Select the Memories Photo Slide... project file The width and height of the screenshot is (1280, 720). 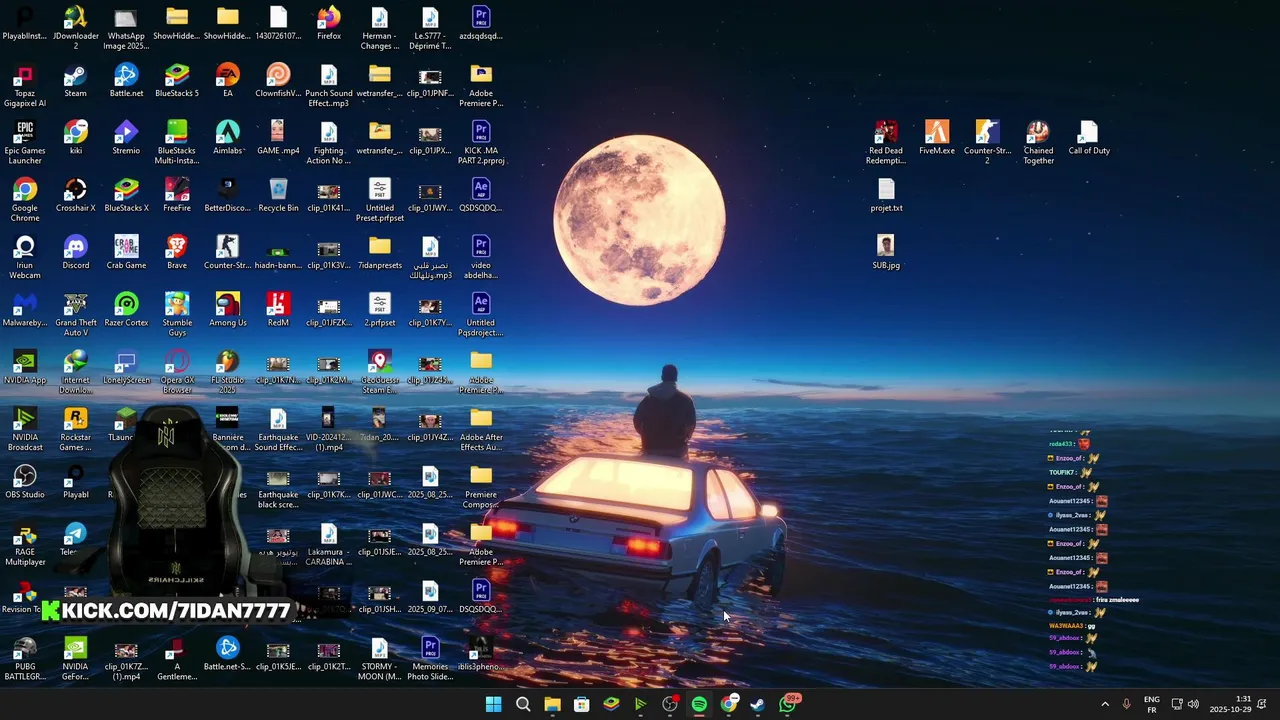coord(430,659)
